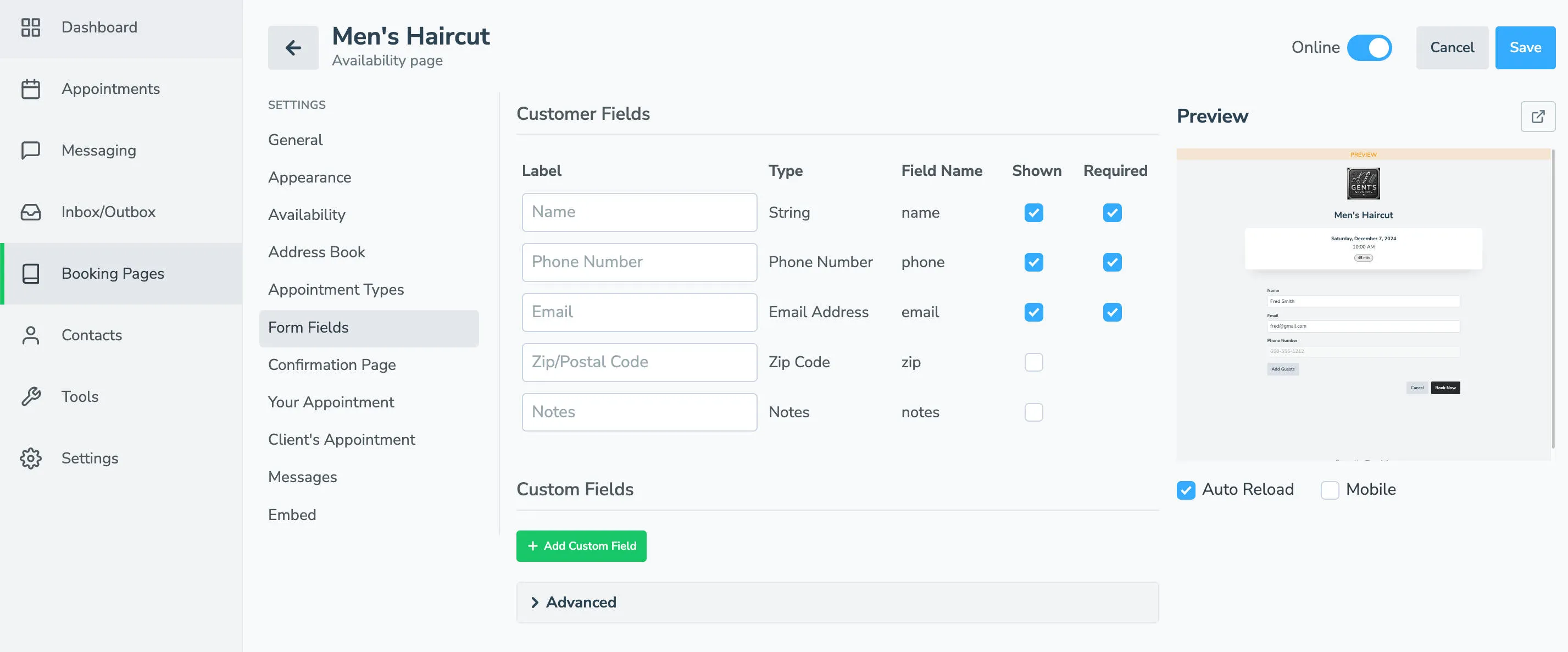The image size is (1568, 652).
Task: Enable the Mobile preview checkbox
Action: click(1330, 490)
